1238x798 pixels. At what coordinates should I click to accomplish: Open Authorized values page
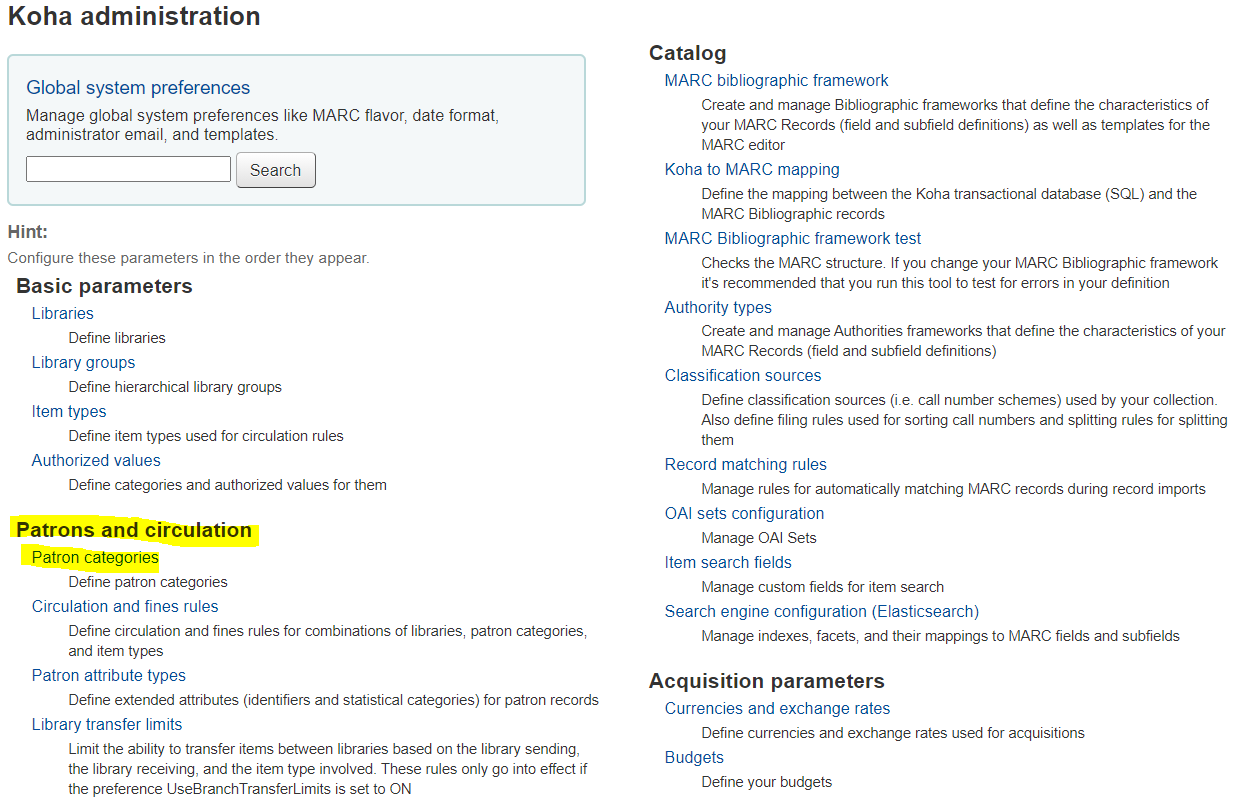coord(96,460)
